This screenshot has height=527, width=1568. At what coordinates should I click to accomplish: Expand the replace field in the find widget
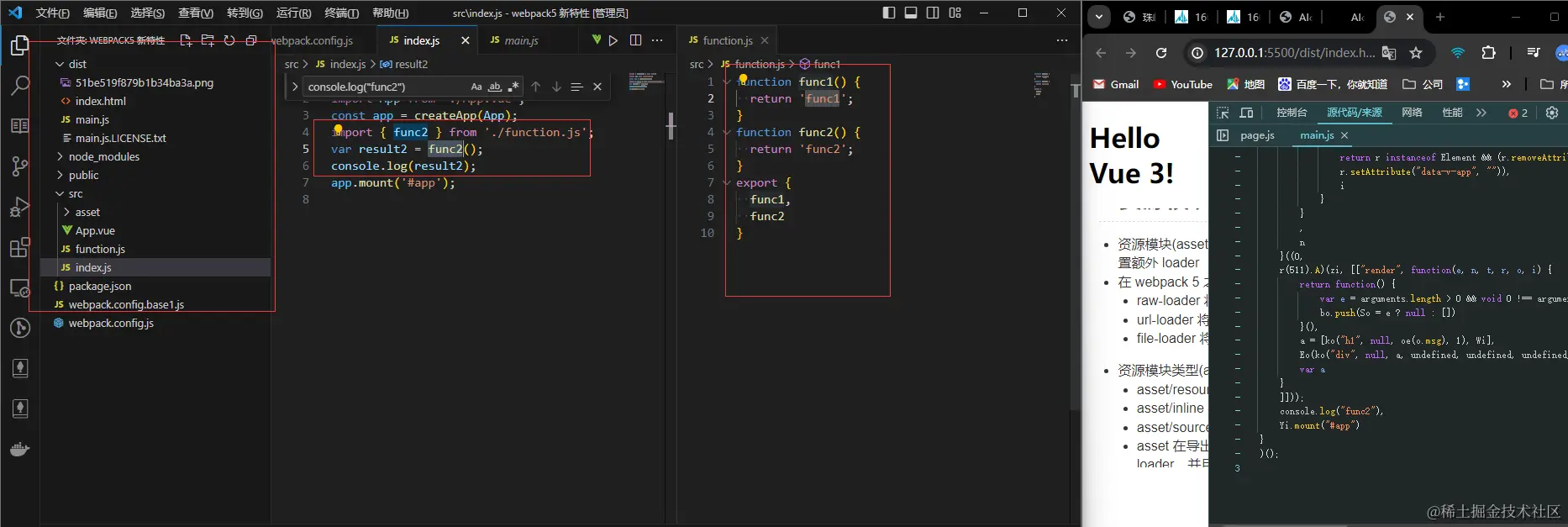click(x=294, y=87)
